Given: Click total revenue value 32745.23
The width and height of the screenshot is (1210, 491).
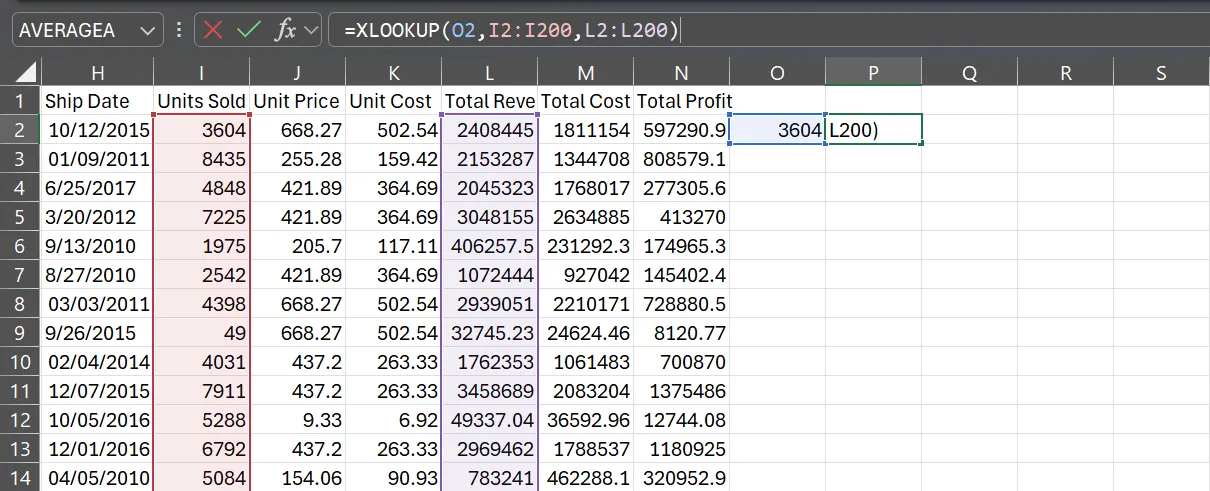Looking at the screenshot, I should [489, 333].
